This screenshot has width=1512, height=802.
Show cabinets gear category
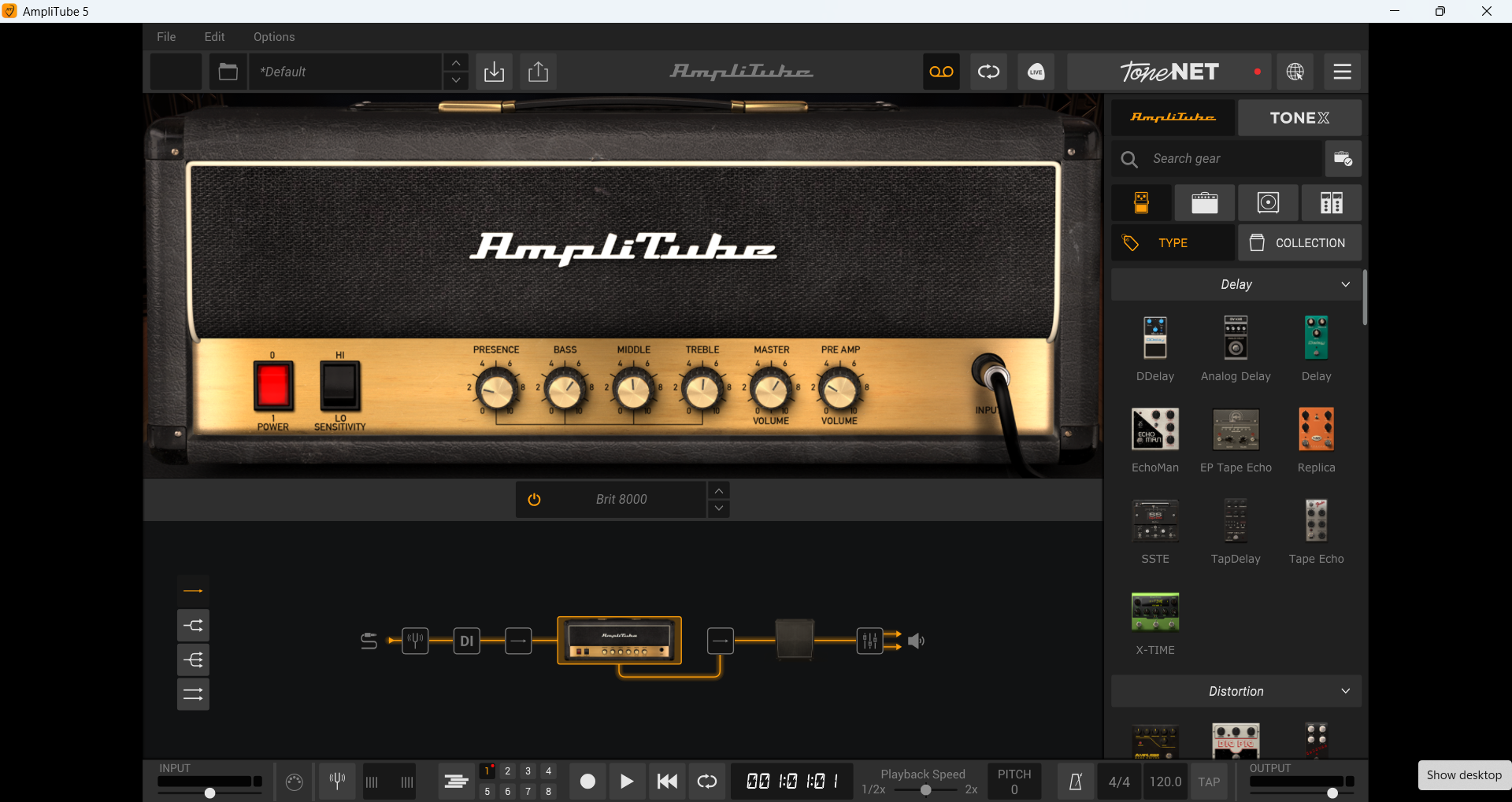[1268, 203]
